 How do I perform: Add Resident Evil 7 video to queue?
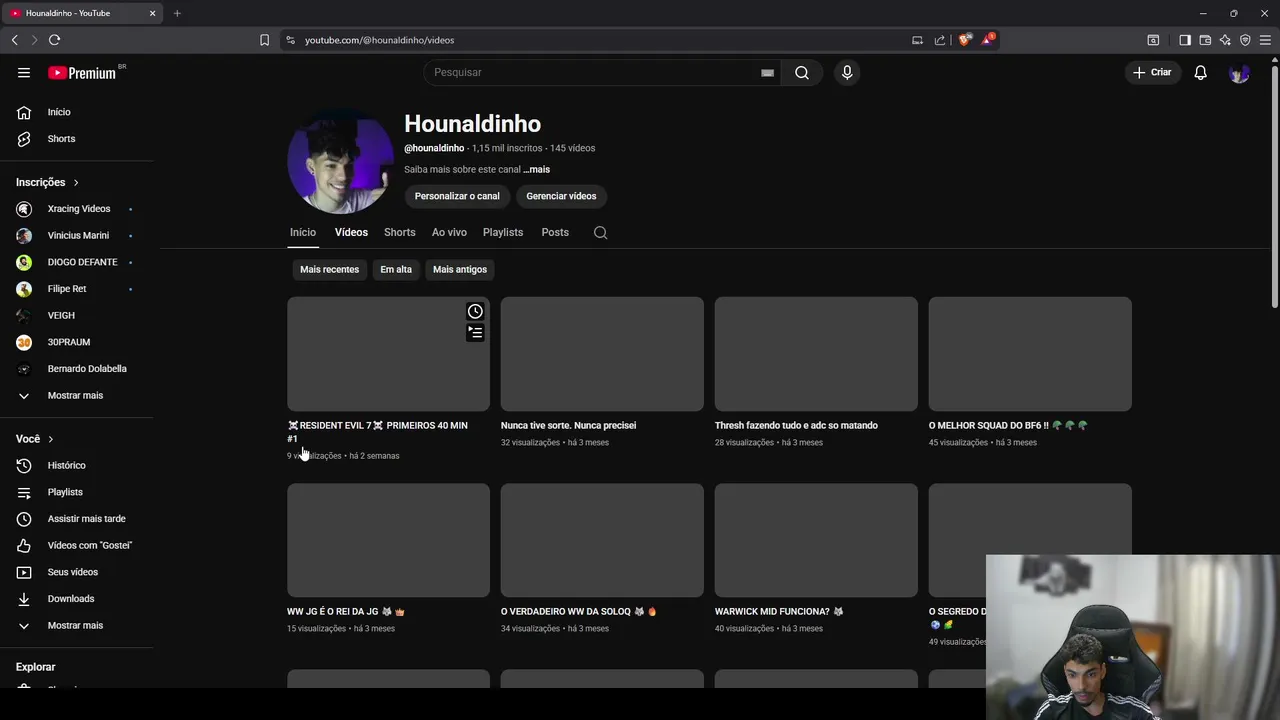click(475, 332)
